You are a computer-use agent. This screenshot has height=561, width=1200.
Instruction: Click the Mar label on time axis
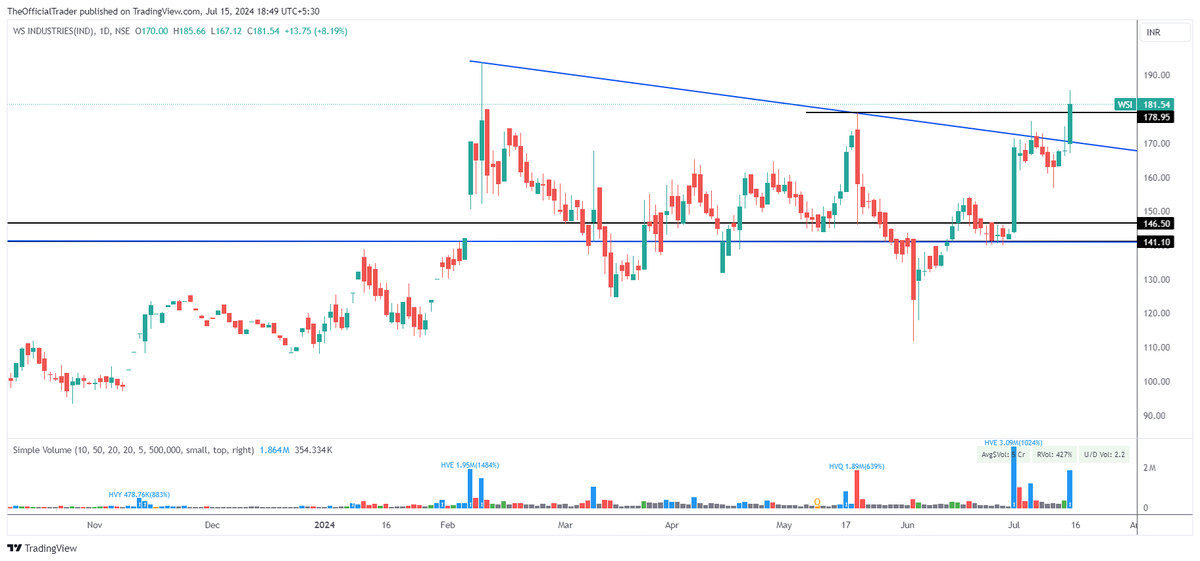(565, 524)
